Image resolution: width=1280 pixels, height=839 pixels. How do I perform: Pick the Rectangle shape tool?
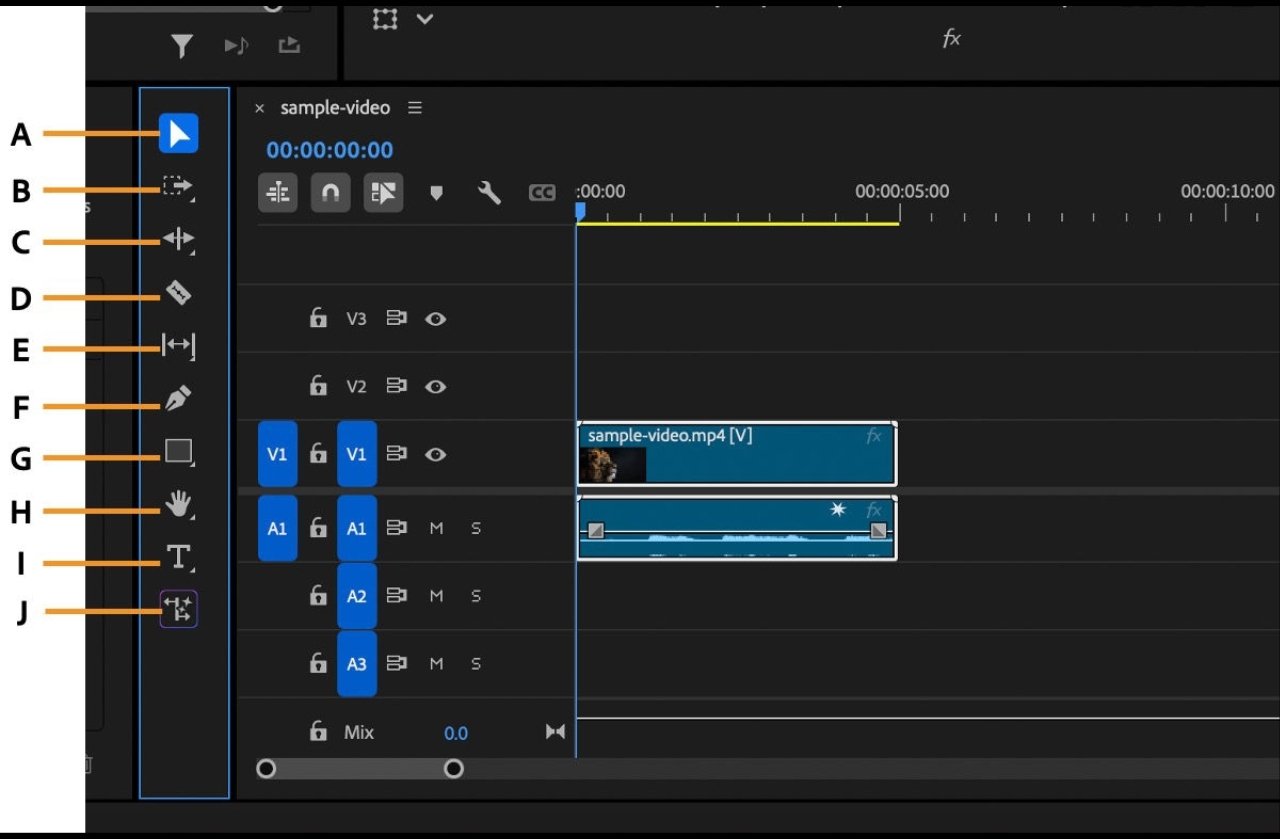[178, 452]
